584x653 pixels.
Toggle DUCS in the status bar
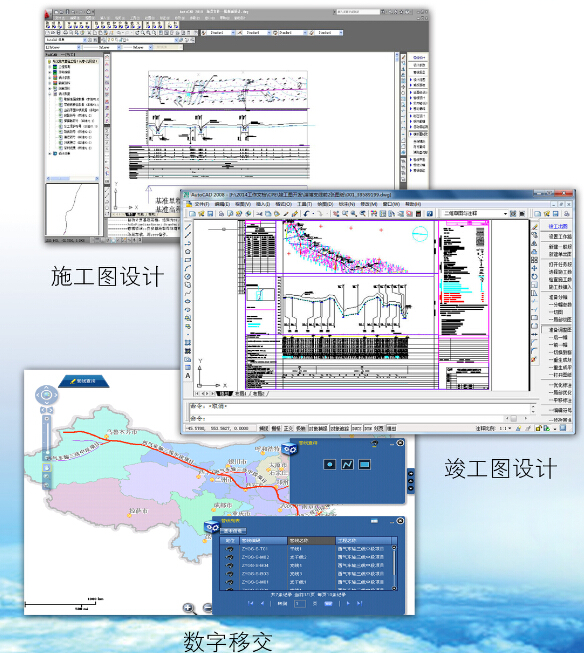point(357,428)
